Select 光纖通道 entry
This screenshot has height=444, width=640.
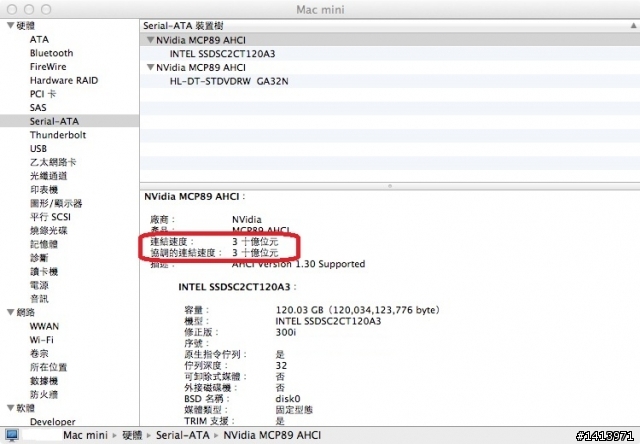click(48, 176)
